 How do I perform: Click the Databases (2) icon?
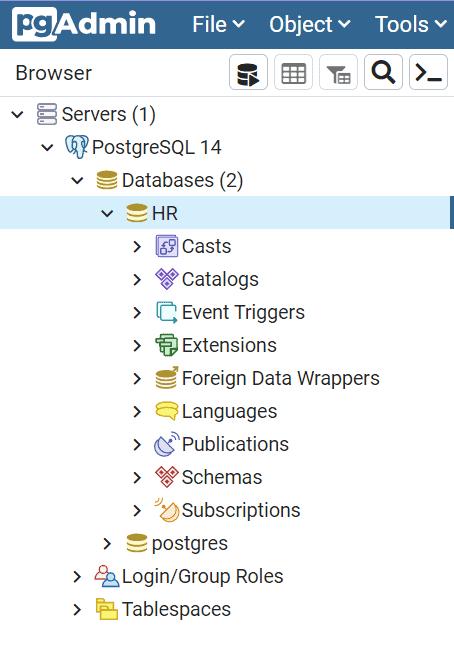pyautogui.click(x=106, y=180)
